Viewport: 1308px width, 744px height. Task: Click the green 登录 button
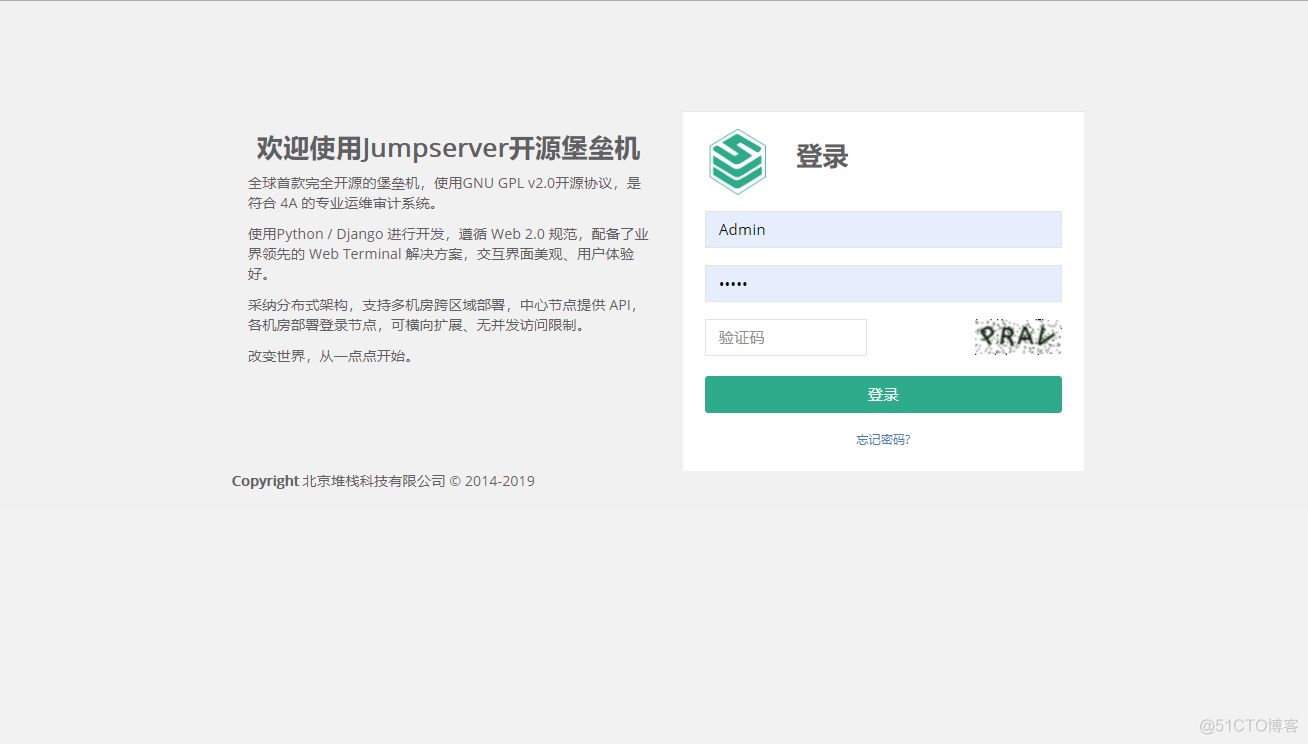pos(883,394)
